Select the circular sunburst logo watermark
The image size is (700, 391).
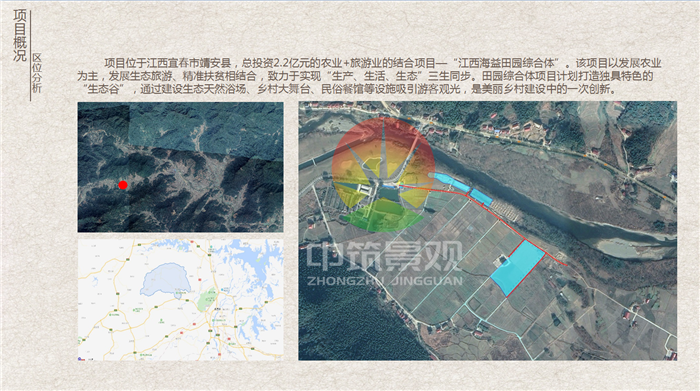[x=383, y=174]
